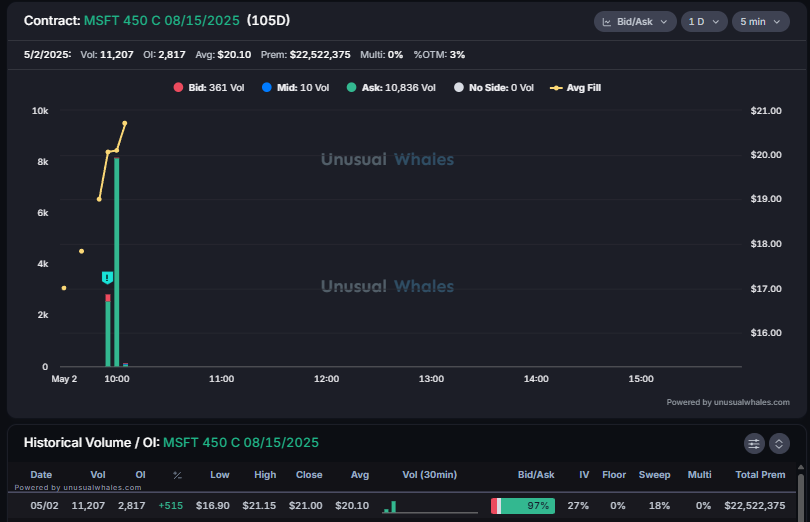Click the shorter volume bar under the alert flag
Screen dimensions: 810x522
click(108, 331)
